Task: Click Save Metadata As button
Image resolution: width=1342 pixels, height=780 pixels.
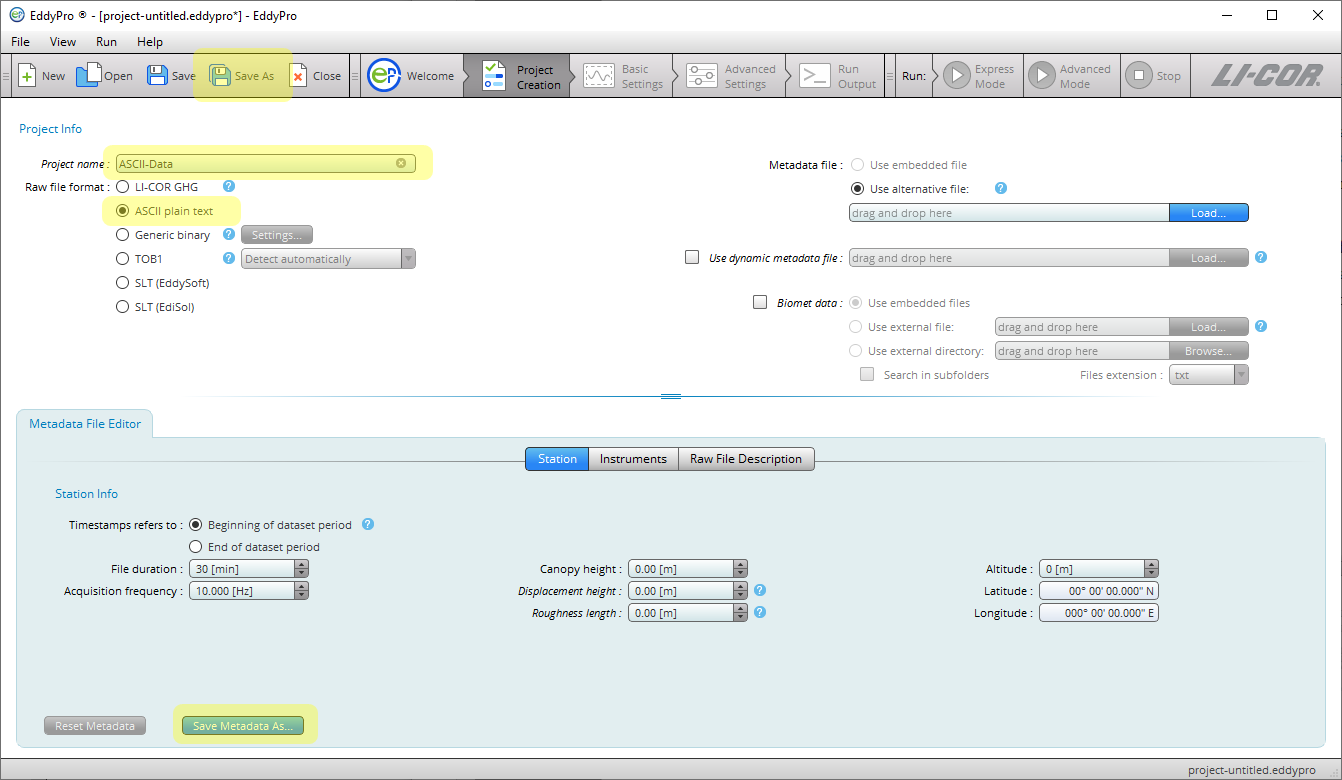Action: coord(243,726)
